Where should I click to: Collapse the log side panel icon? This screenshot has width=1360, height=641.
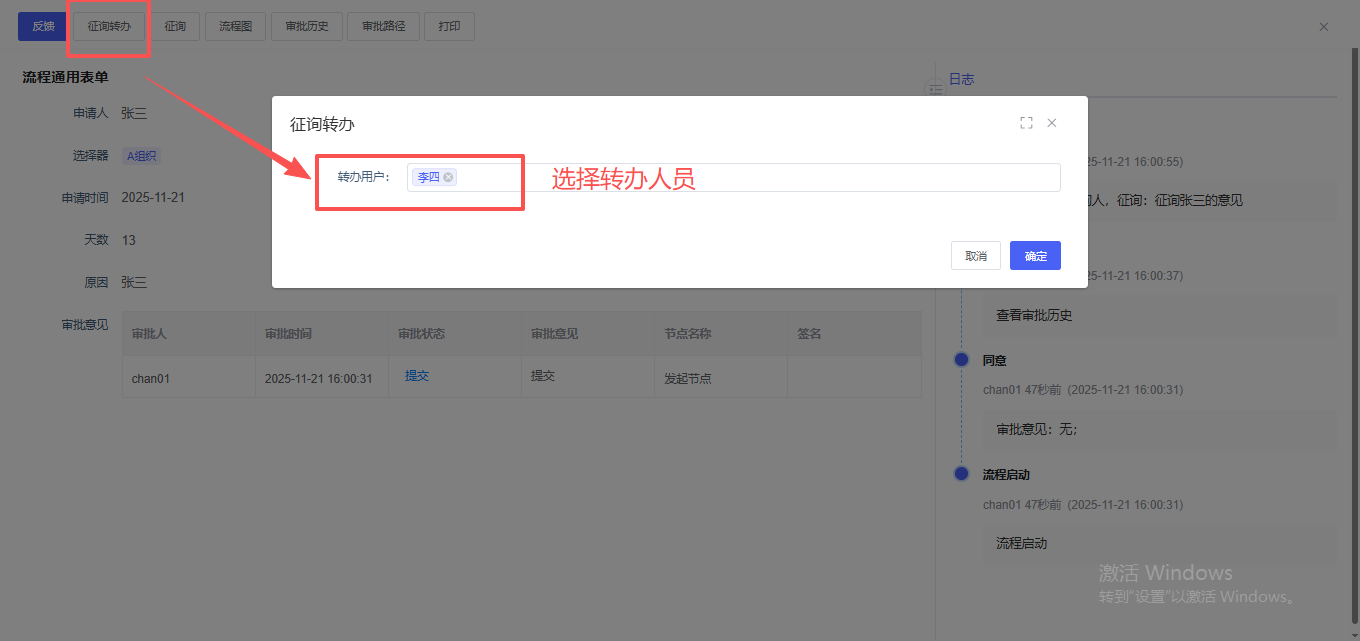coord(936,90)
